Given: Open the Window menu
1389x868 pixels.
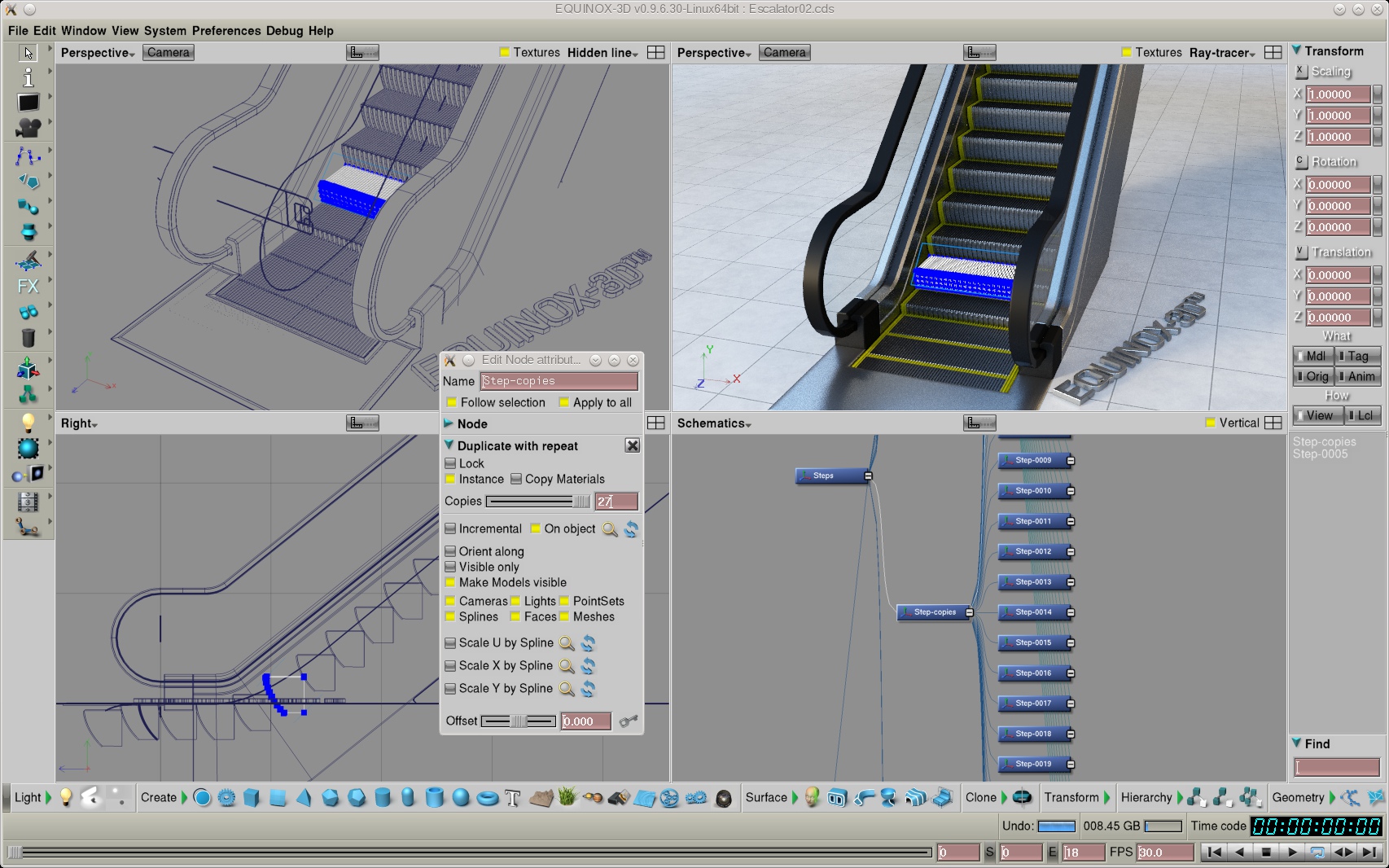Looking at the screenshot, I should click(x=84, y=31).
